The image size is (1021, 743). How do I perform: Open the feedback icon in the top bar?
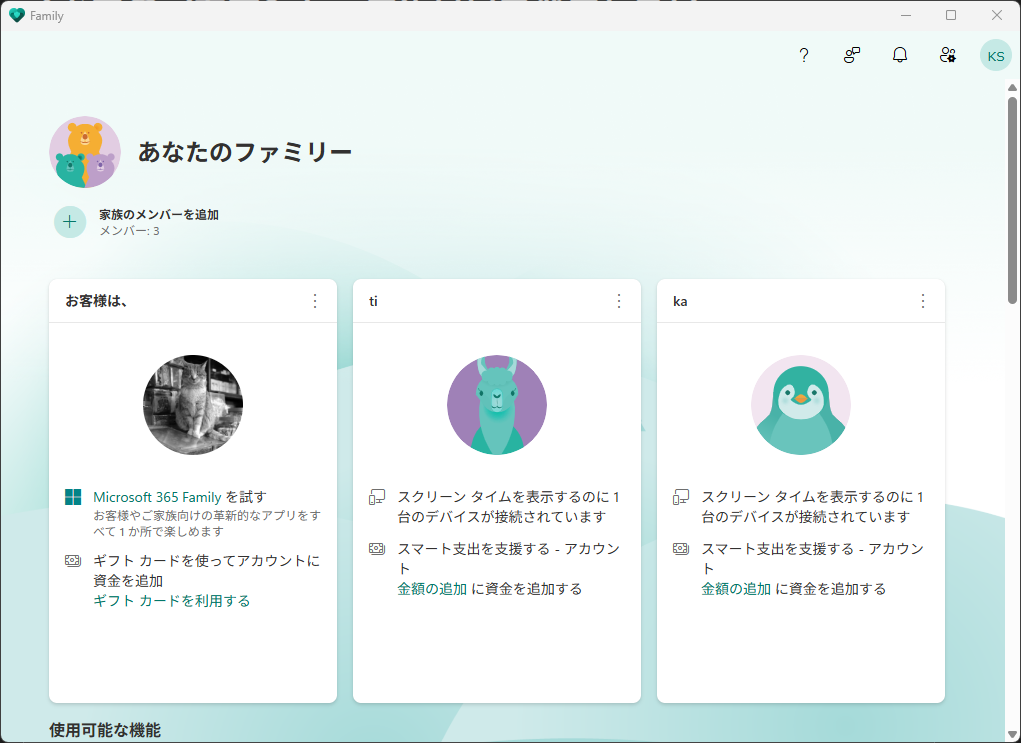pos(851,55)
